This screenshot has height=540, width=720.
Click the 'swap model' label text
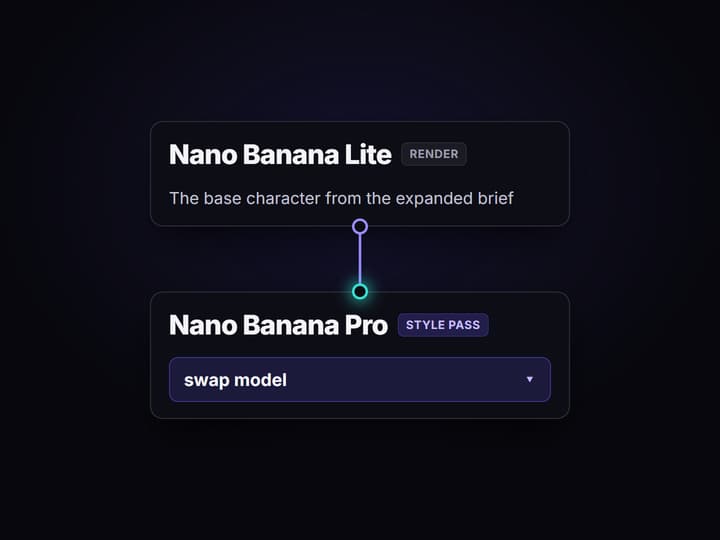click(x=235, y=380)
